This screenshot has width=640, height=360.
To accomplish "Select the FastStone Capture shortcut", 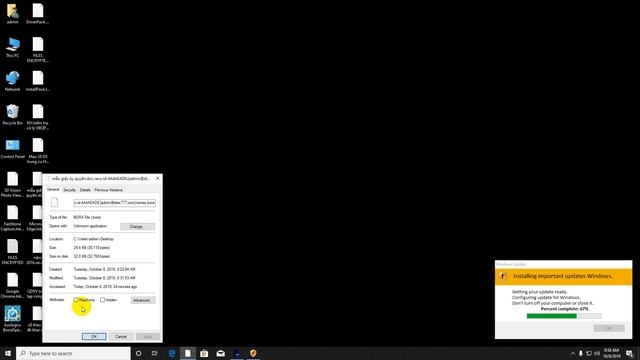I will pos(12,218).
